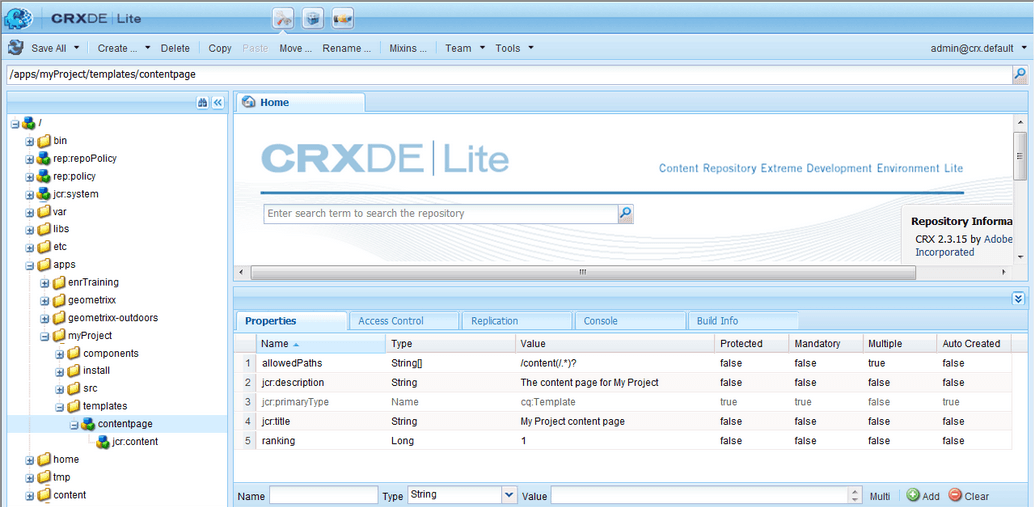Click the Multi label next to Value field
Screen dimensions: 1034x507
tap(880, 496)
